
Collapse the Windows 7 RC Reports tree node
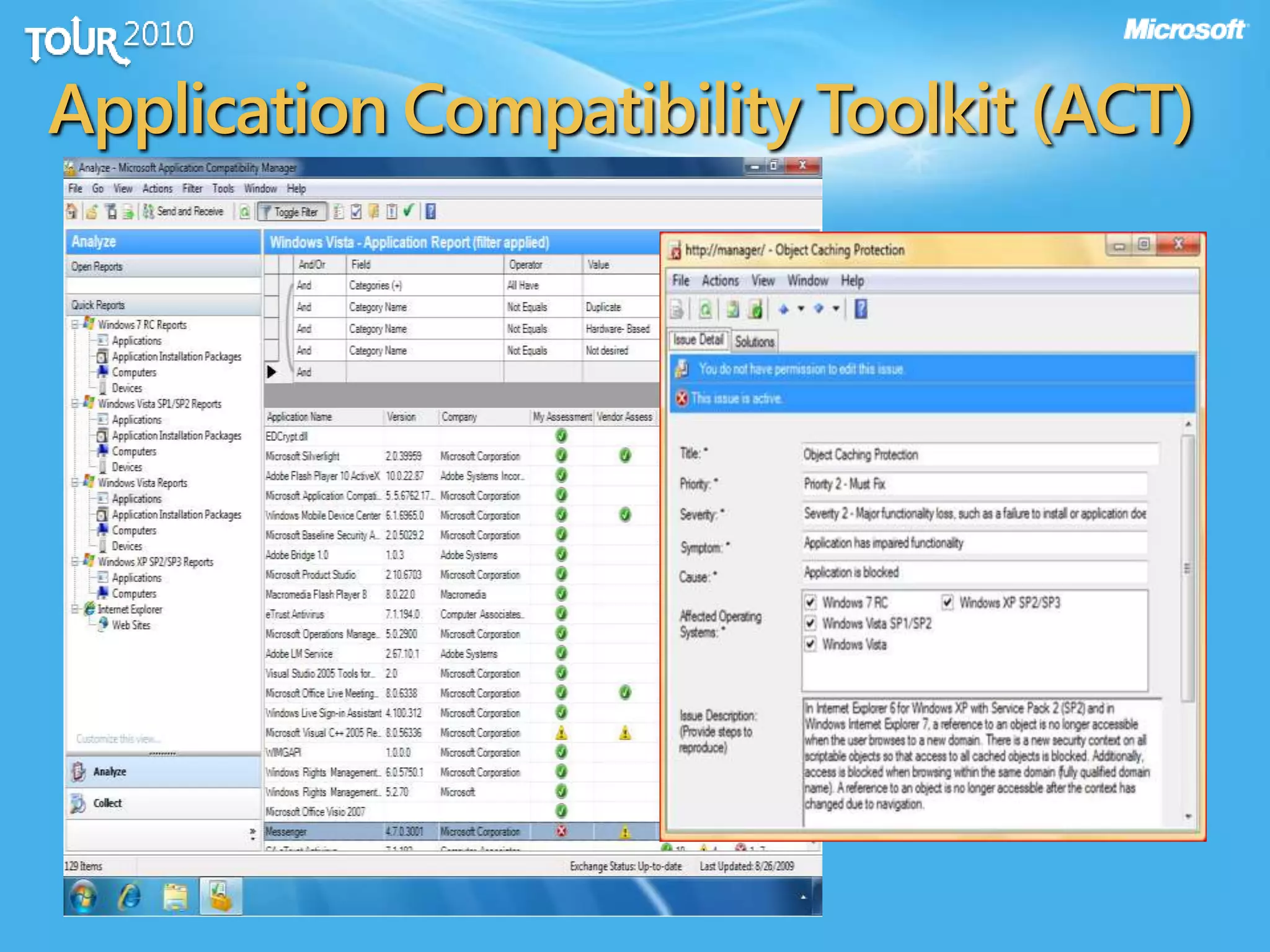click(x=75, y=324)
